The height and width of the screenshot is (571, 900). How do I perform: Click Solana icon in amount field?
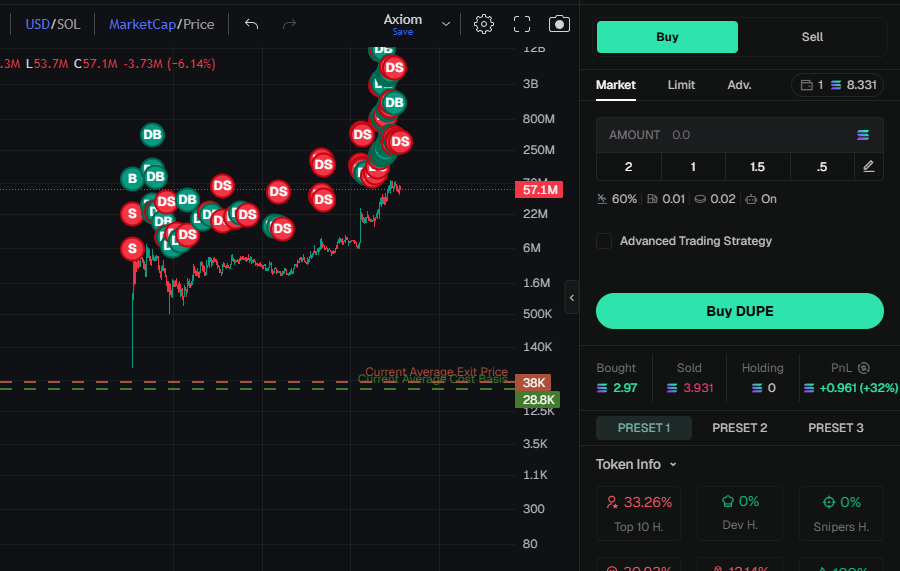click(x=863, y=135)
